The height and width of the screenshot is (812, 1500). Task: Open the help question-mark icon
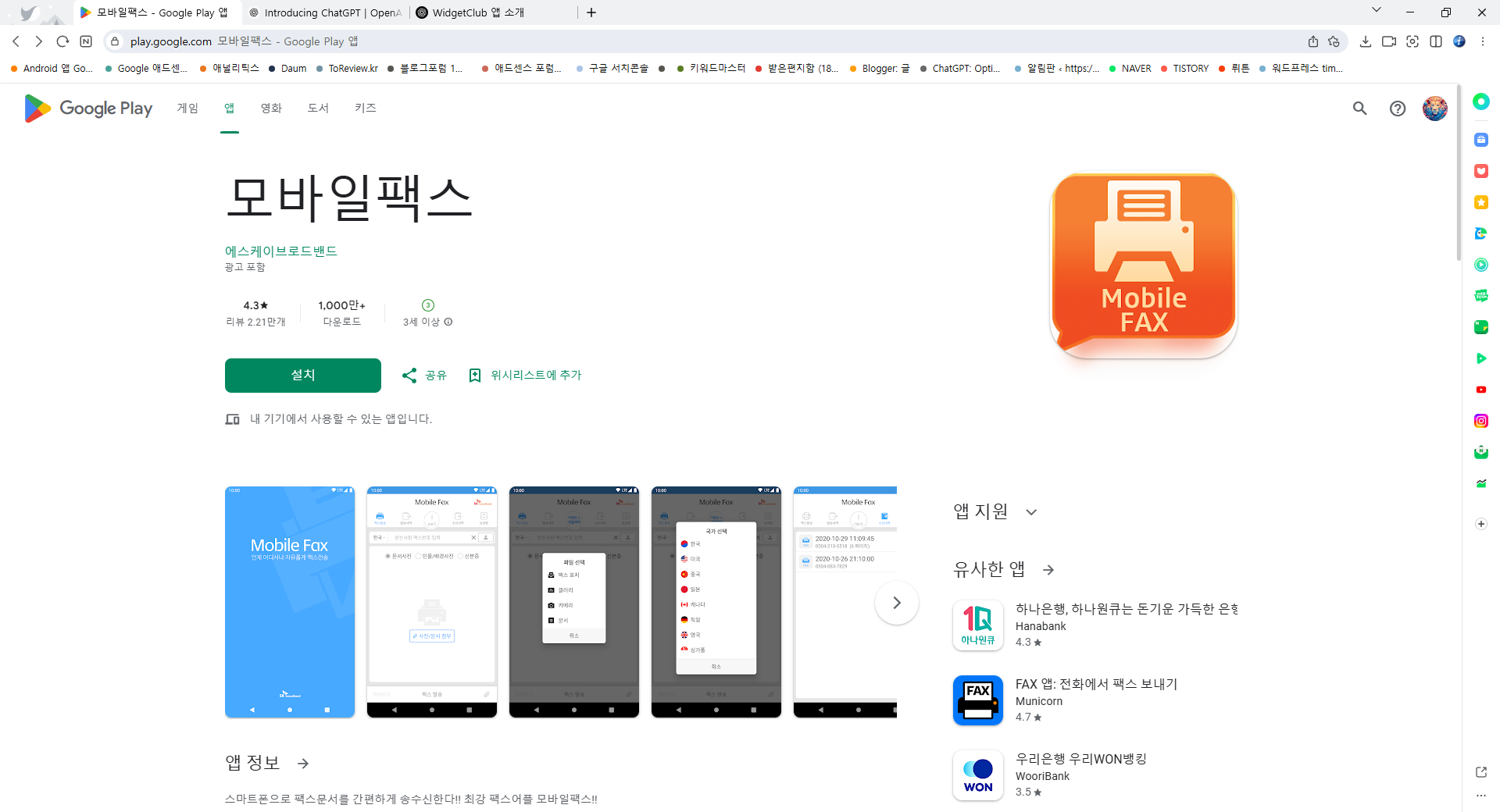[x=1398, y=109]
